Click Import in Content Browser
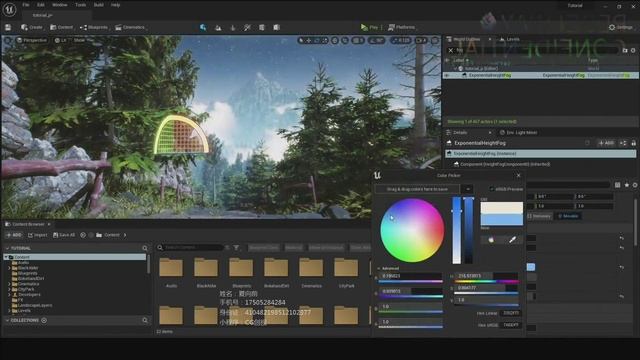The image size is (640, 360). click(38, 235)
